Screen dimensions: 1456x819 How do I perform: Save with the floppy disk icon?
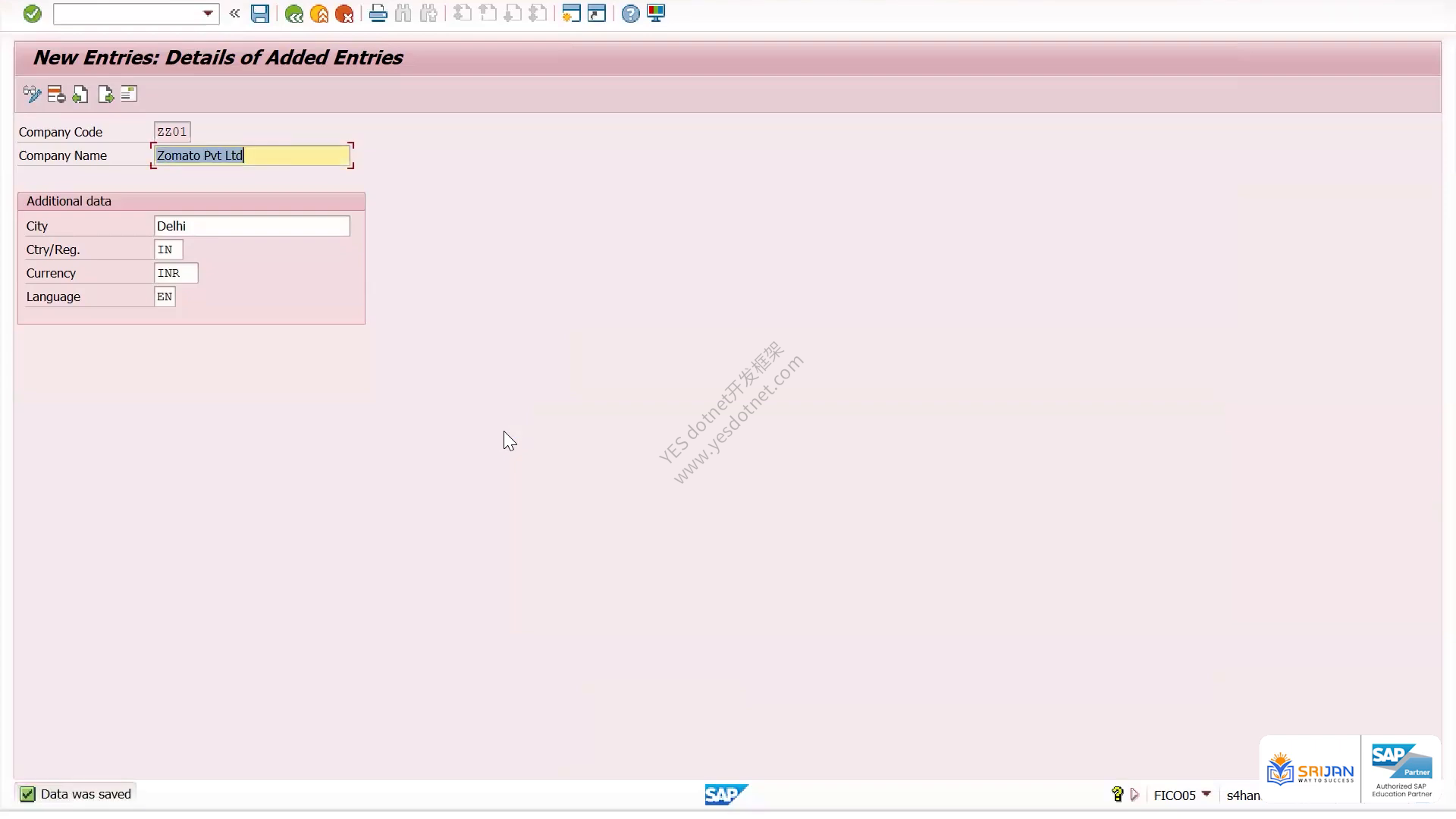(260, 14)
